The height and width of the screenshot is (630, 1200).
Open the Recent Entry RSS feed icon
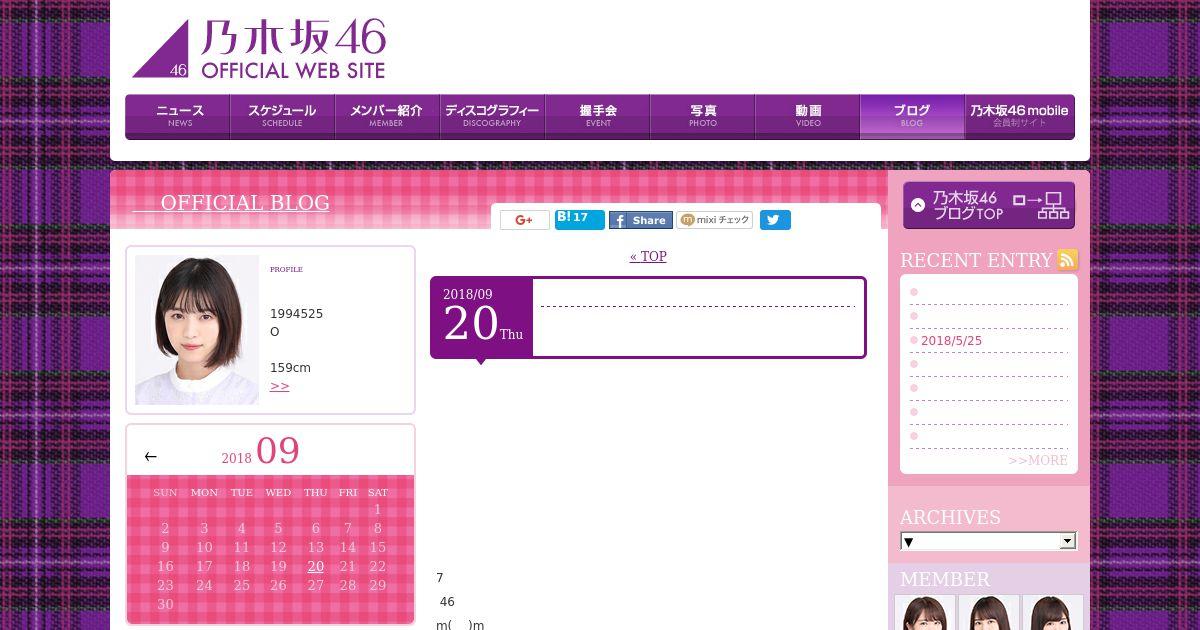[1068, 260]
